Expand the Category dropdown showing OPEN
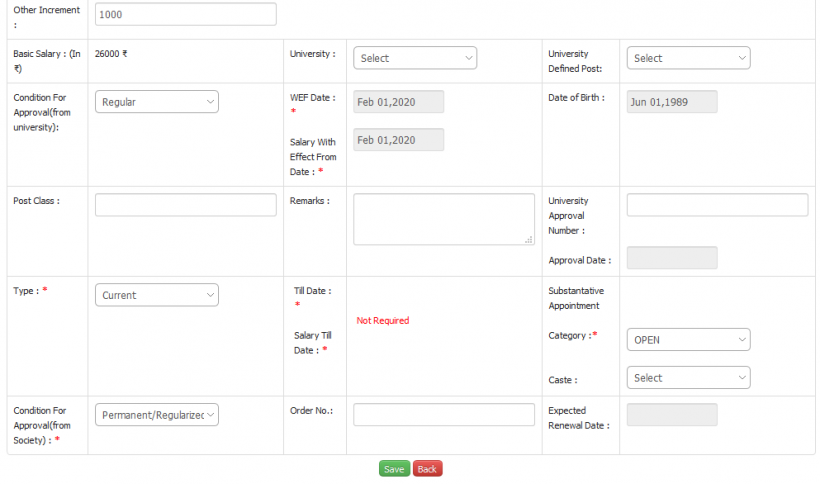This screenshot has width=820, height=484. (x=688, y=340)
